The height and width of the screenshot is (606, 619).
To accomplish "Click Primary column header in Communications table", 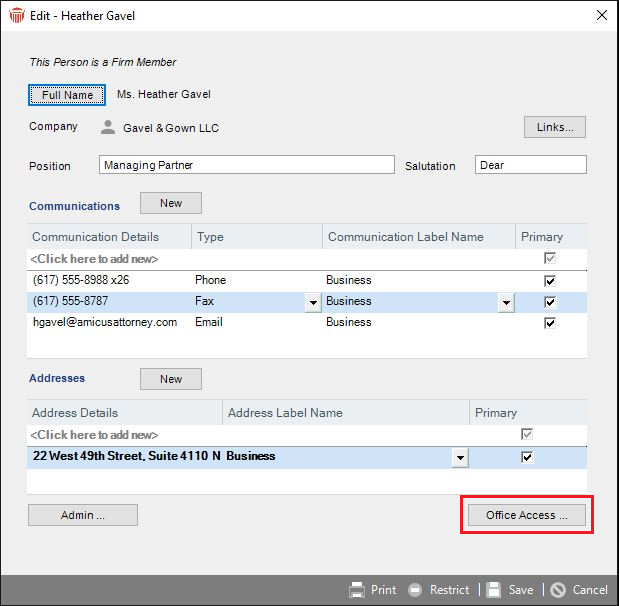I will click(551, 236).
